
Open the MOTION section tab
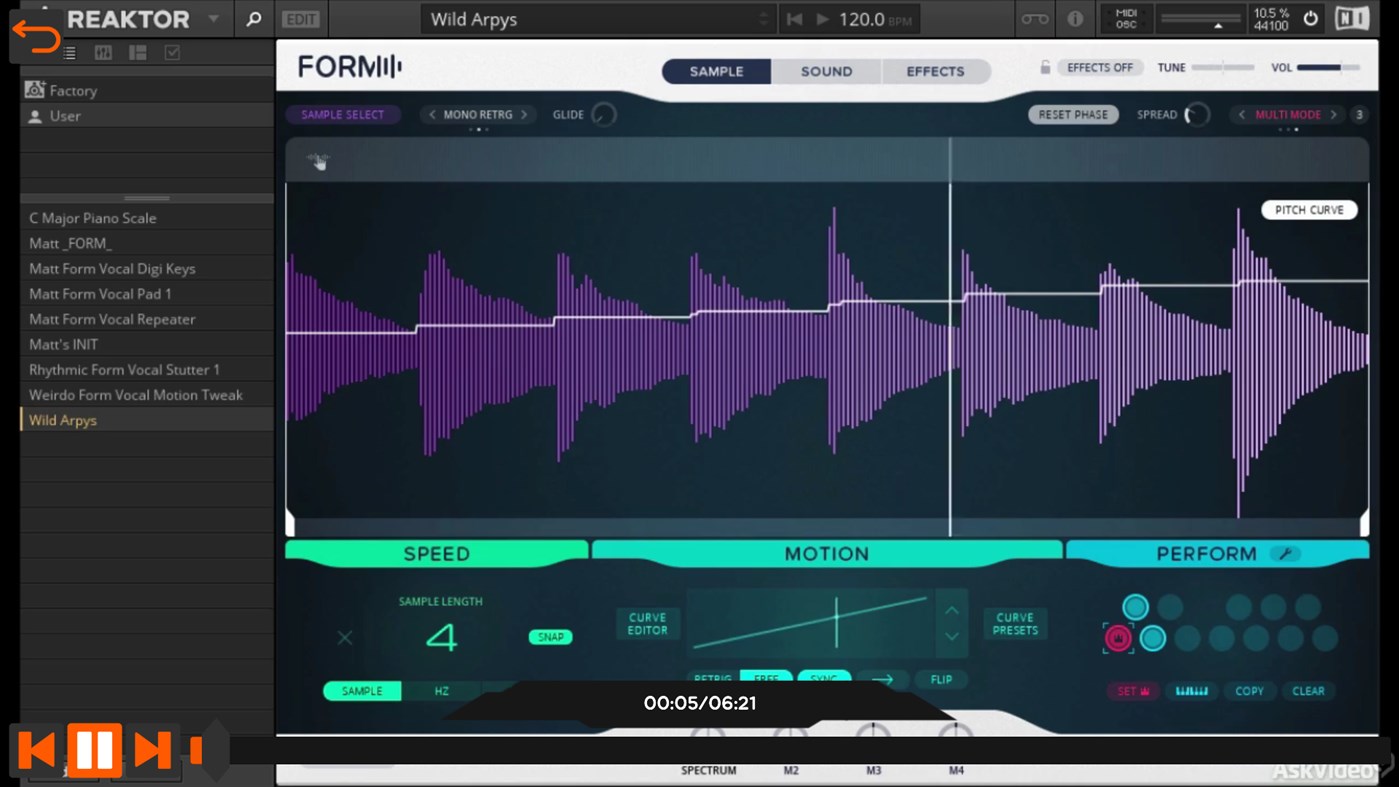827,554
